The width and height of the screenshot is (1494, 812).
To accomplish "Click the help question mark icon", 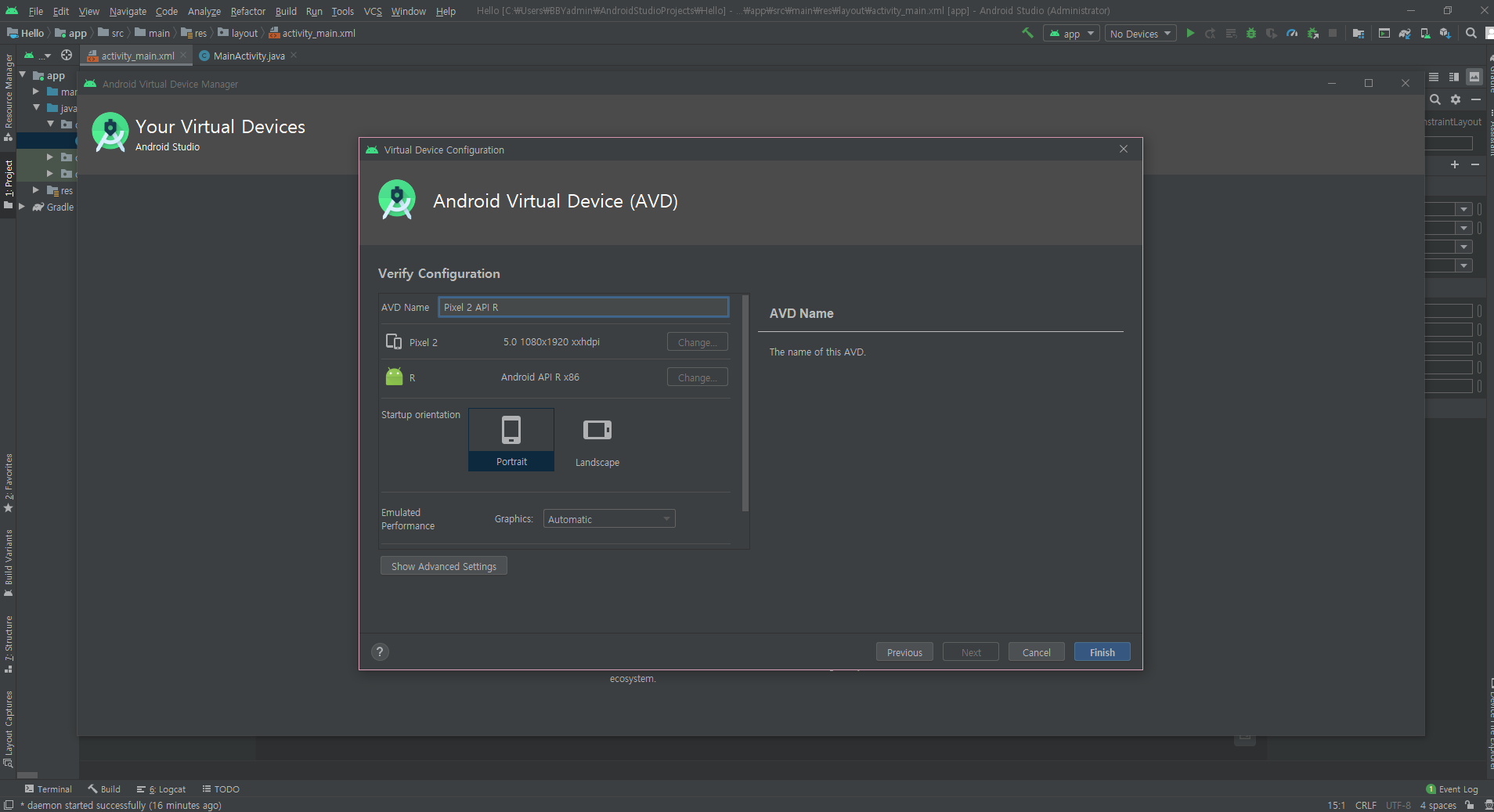I will click(380, 651).
